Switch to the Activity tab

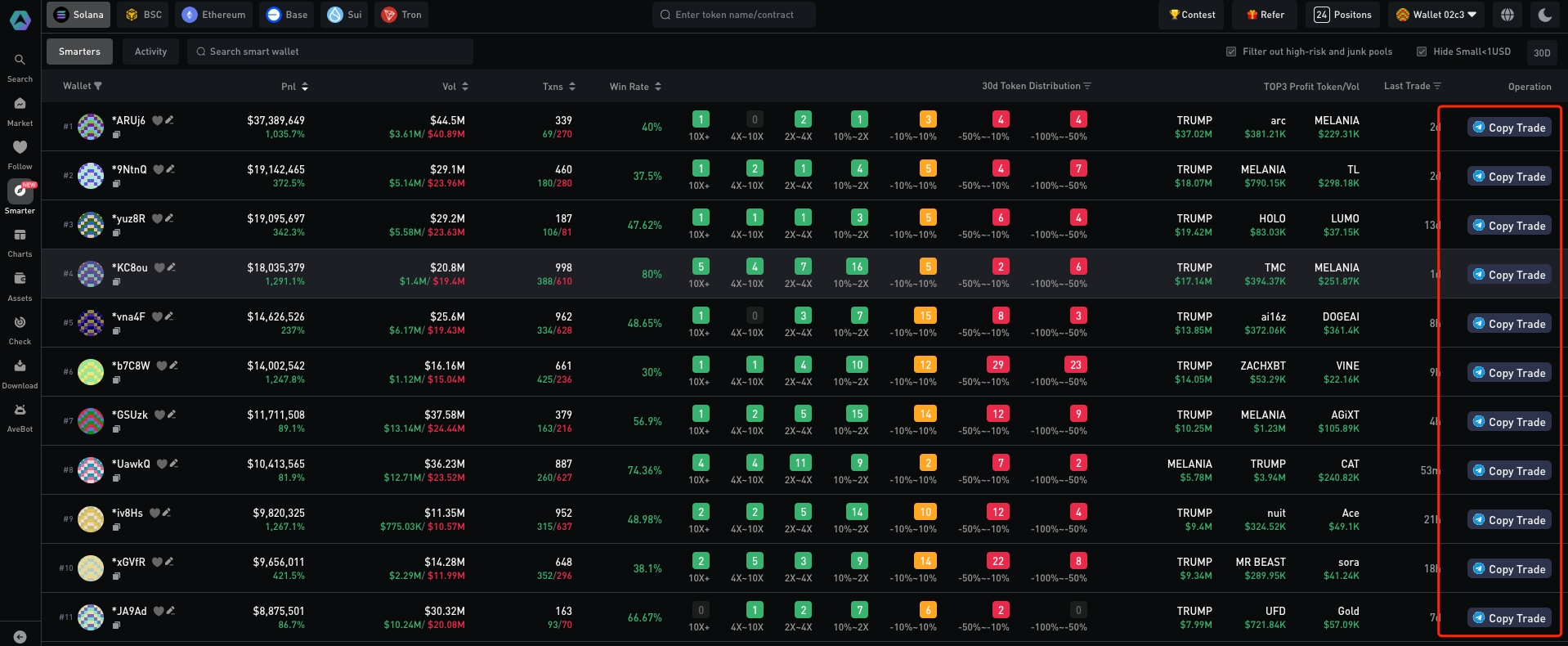[x=150, y=52]
